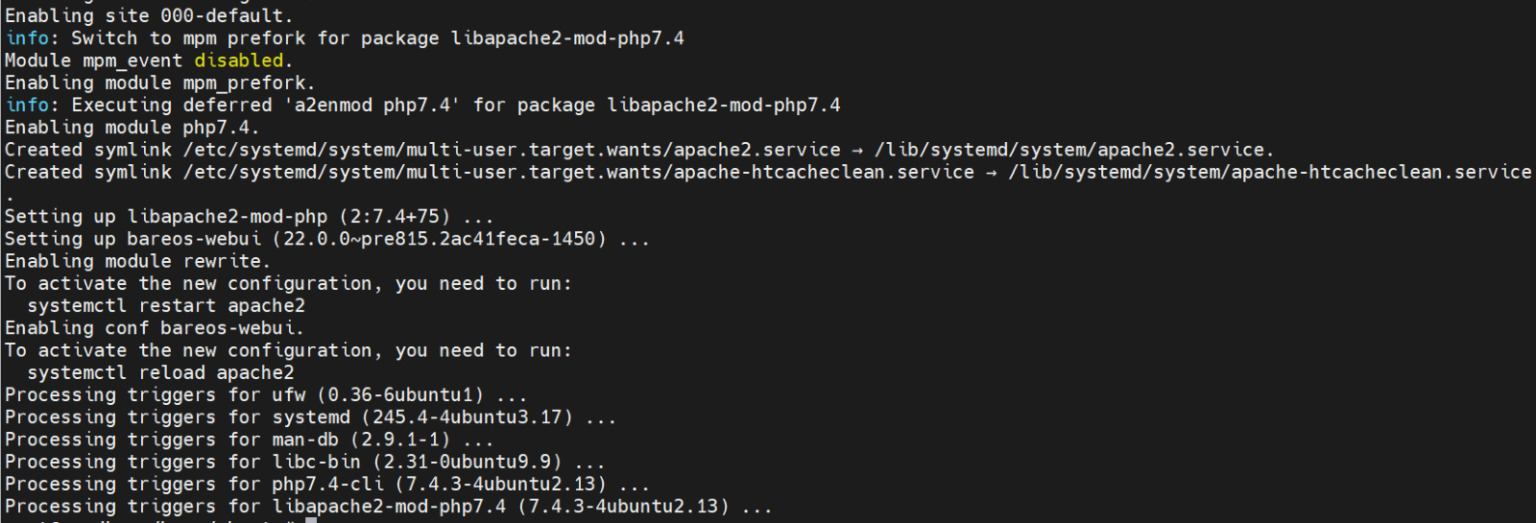Image resolution: width=1536 pixels, height=523 pixels.
Task: Click the "Processing triggers for ufw" line
Action: pyautogui.click(x=266, y=395)
